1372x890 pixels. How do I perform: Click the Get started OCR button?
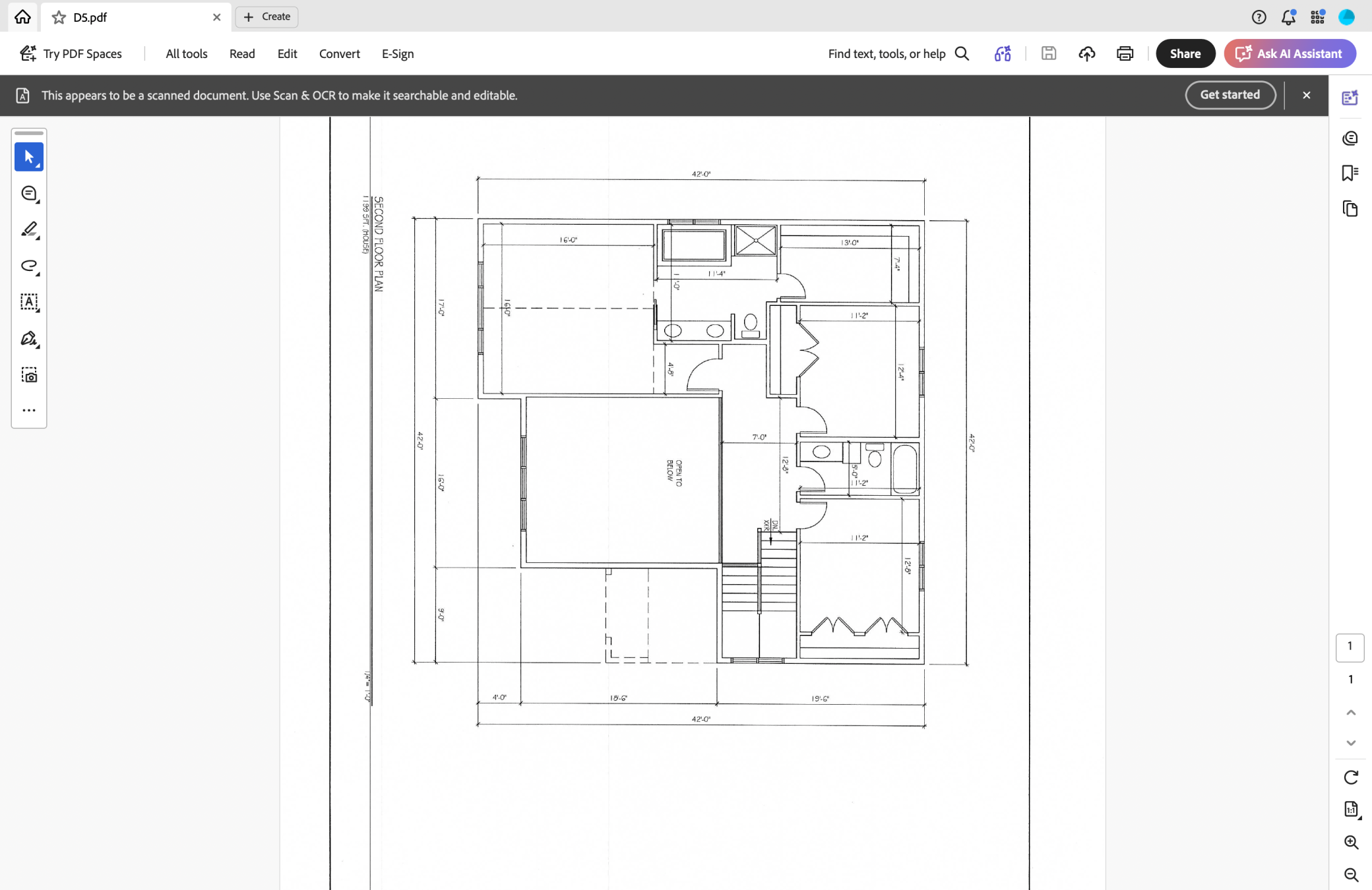pyautogui.click(x=1230, y=95)
